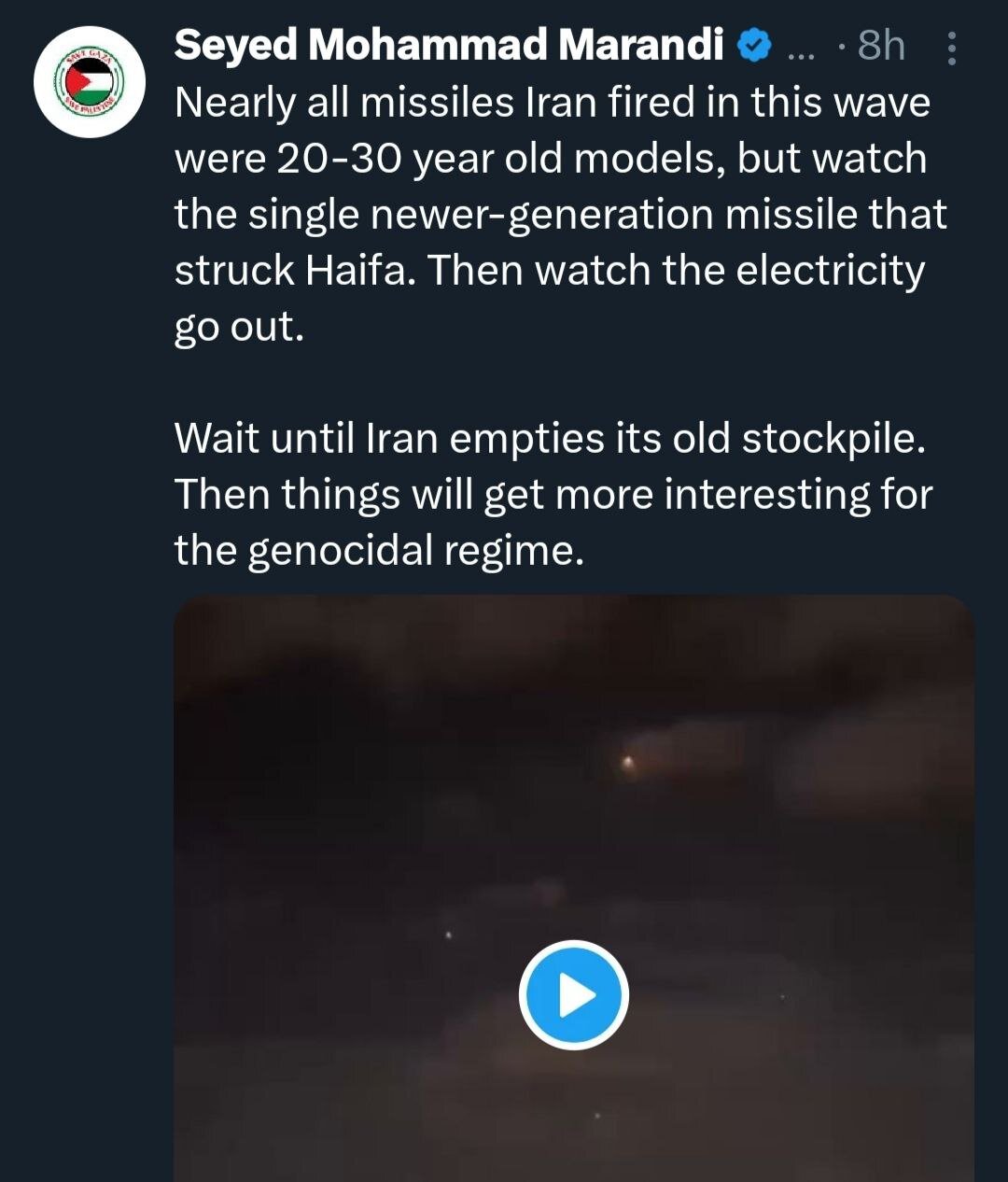The height and width of the screenshot is (1182, 1008).
Task: Click the "go out." text line
Action: click(239, 327)
